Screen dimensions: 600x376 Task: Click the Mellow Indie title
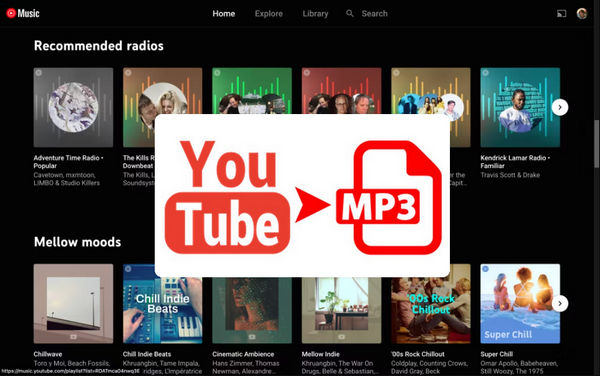click(321, 354)
